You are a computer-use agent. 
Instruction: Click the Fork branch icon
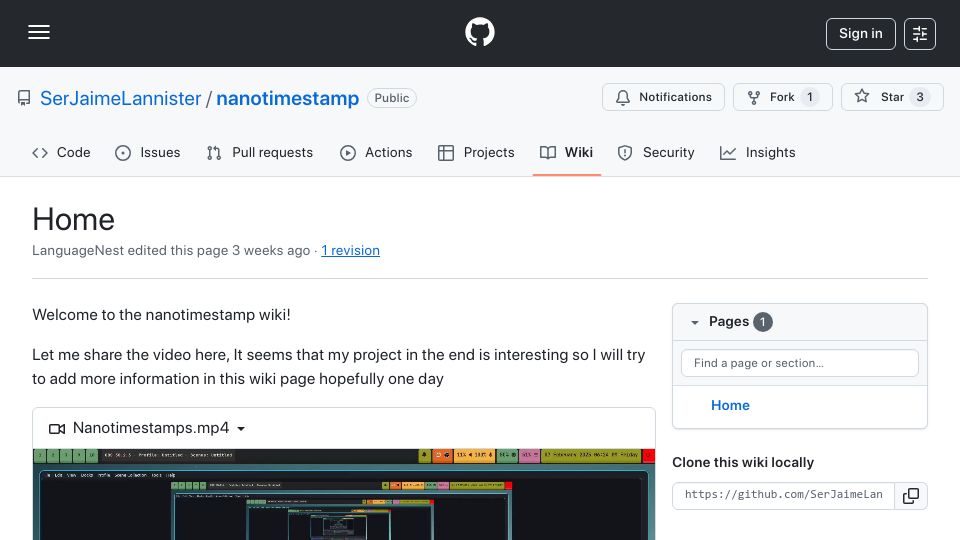[754, 97]
